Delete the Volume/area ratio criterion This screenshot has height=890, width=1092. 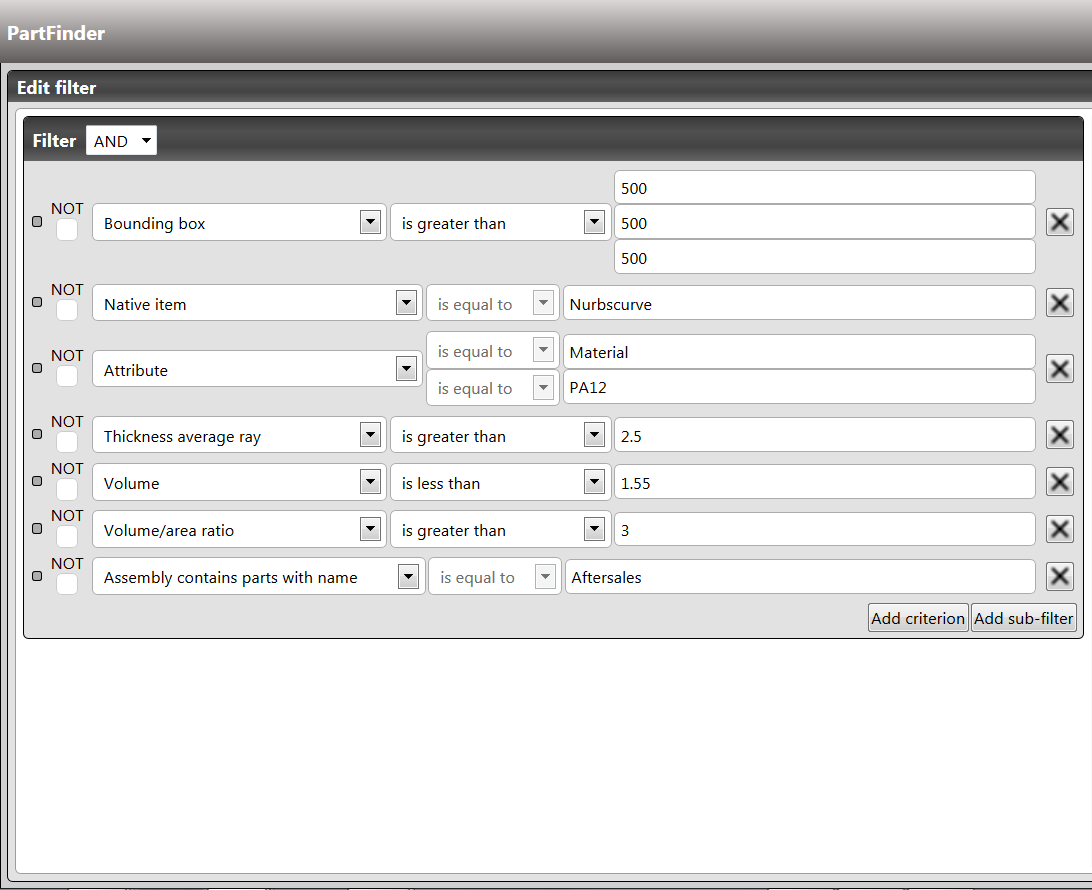[1060, 529]
